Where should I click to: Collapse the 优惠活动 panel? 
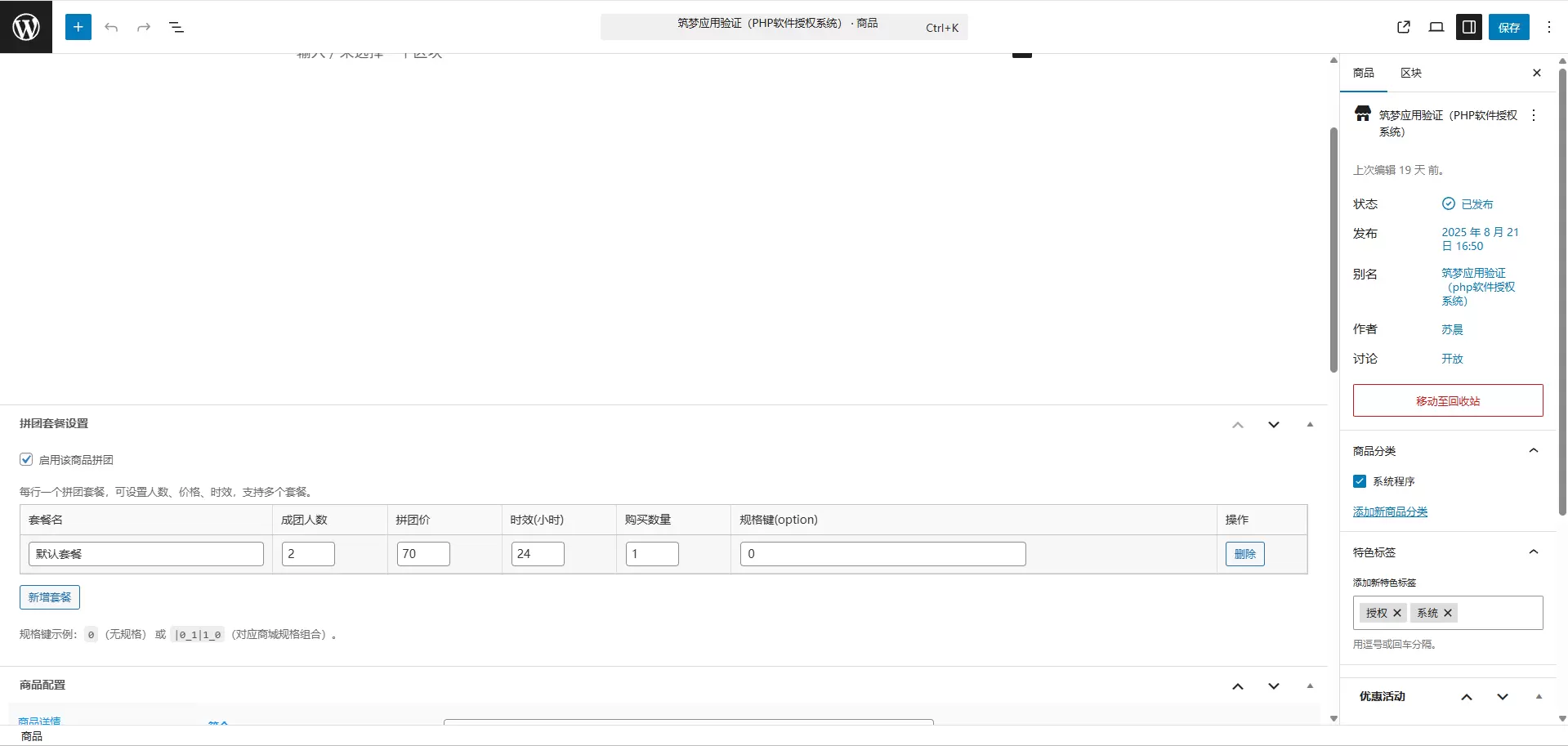[x=1539, y=697]
